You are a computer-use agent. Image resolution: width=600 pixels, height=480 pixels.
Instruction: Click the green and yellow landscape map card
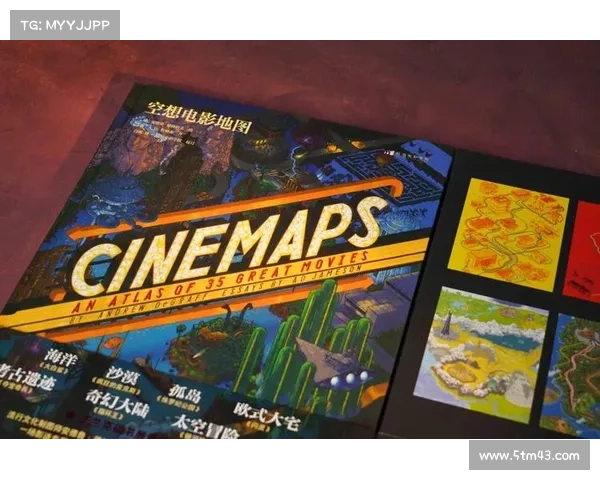pyautogui.click(x=481, y=355)
